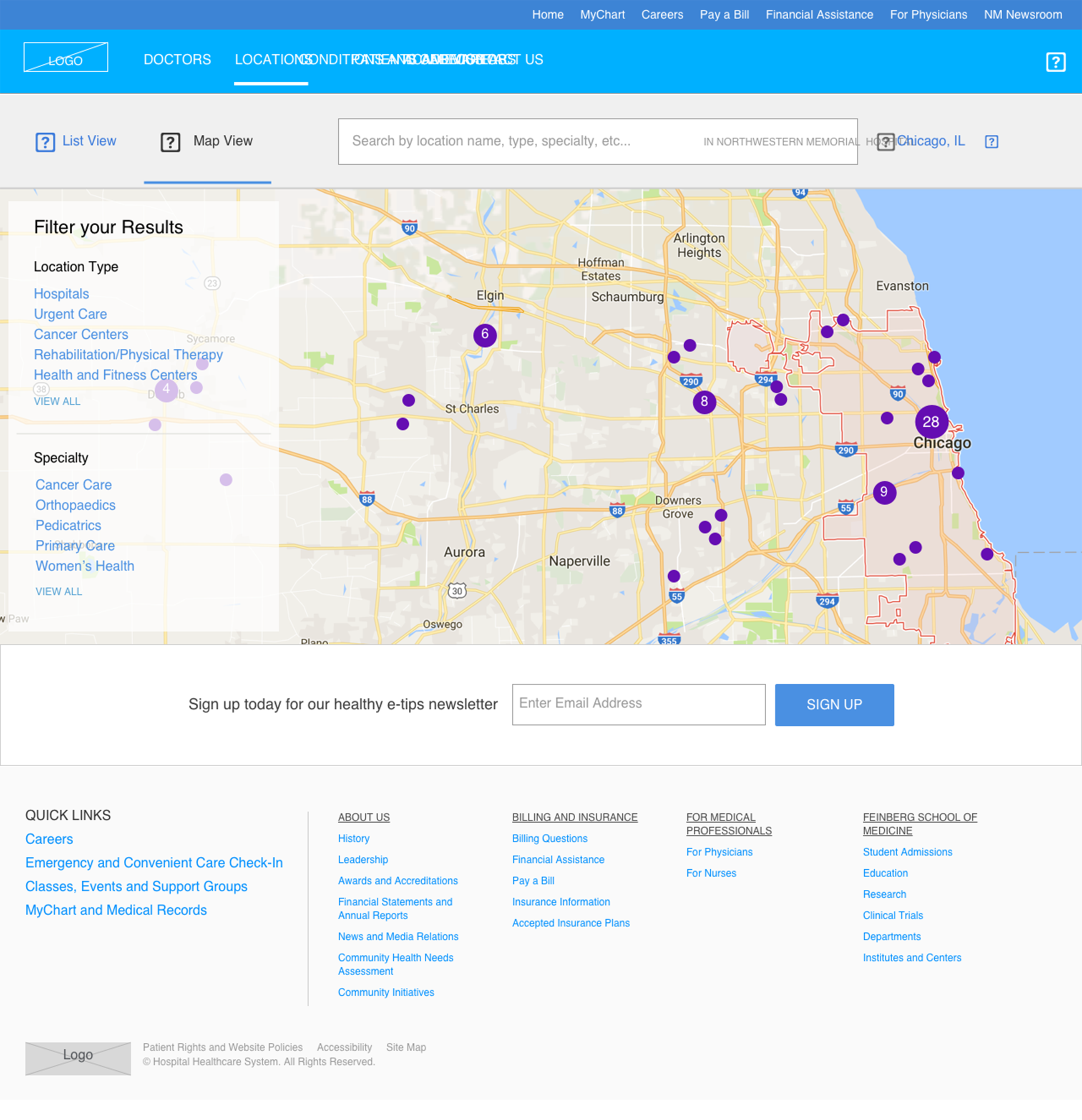Screen dimensions: 1082x1120
Task: Filter specialty by Cancer Care
Action: tap(74, 485)
